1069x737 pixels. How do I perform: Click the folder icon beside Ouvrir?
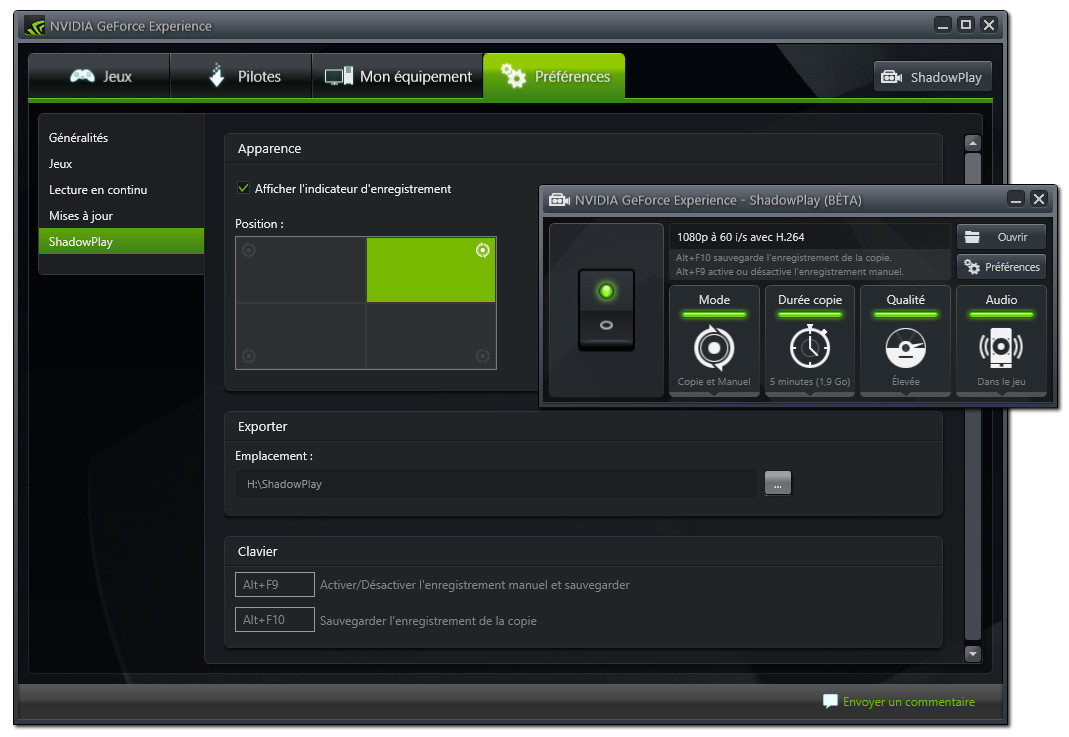click(x=972, y=237)
